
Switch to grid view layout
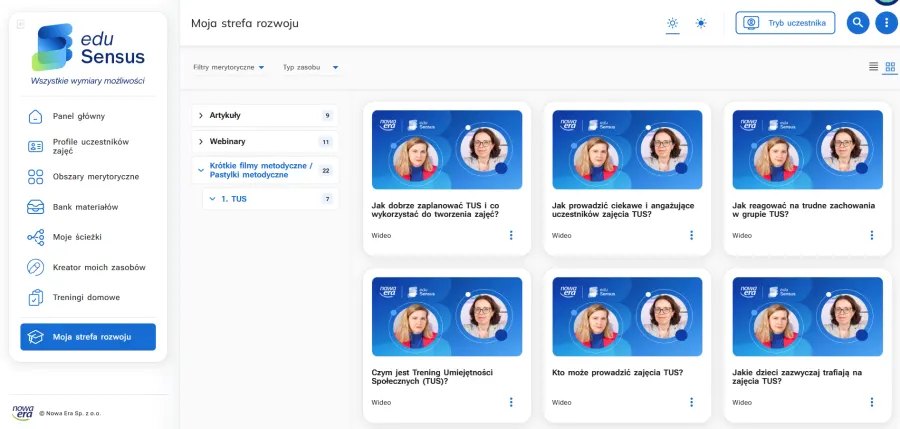[890, 67]
